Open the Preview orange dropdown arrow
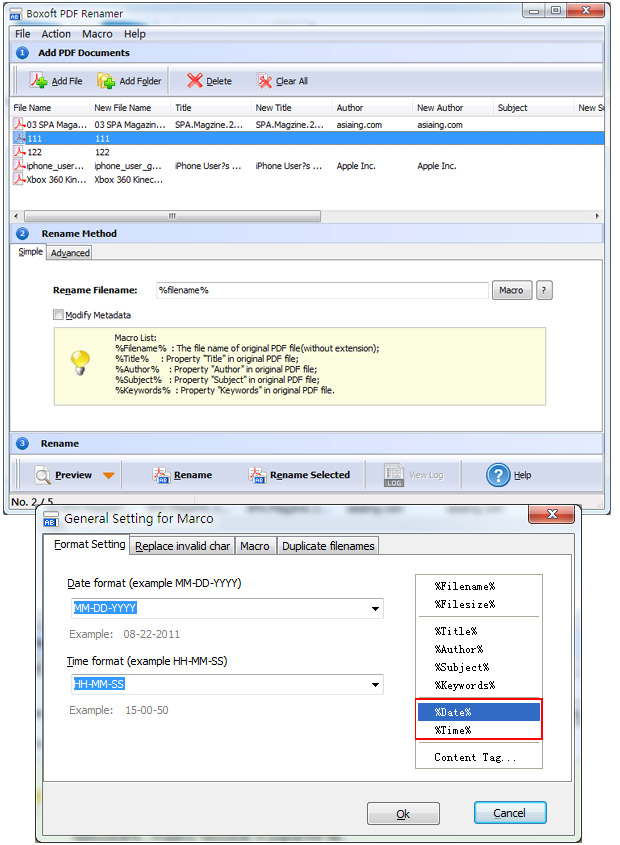This screenshot has height=845, width=620. pos(109,475)
